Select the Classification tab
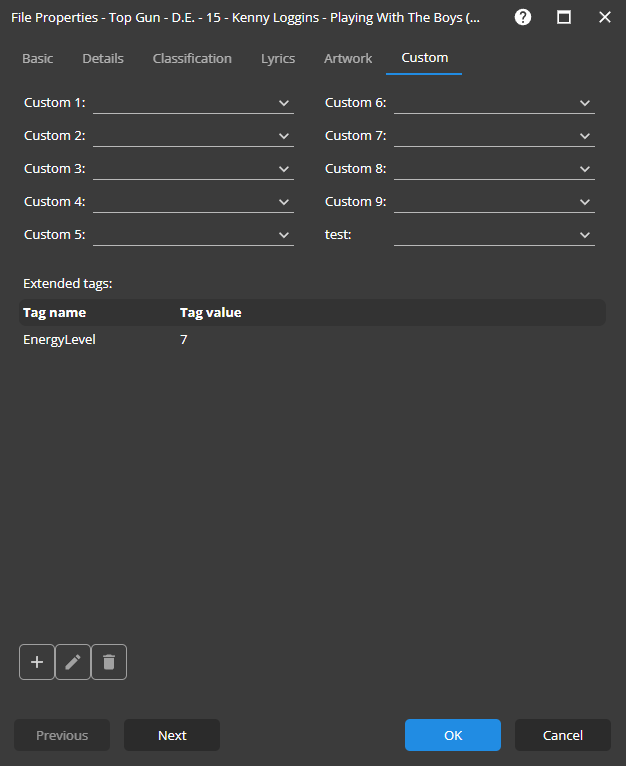Image resolution: width=626 pixels, height=766 pixels. [x=192, y=58]
